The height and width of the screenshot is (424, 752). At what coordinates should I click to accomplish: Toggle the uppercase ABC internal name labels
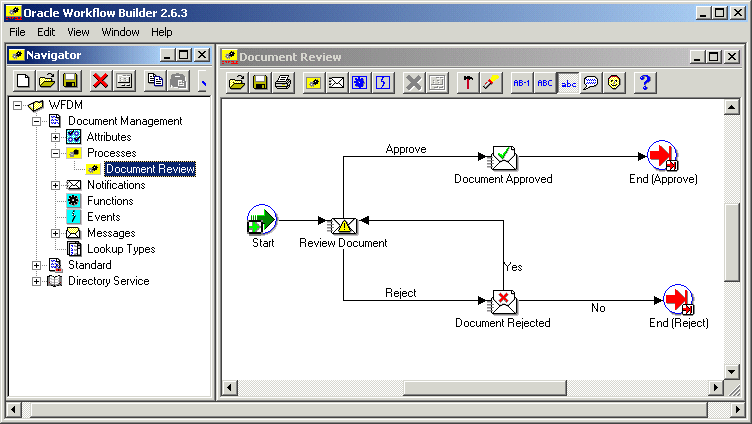click(x=544, y=83)
